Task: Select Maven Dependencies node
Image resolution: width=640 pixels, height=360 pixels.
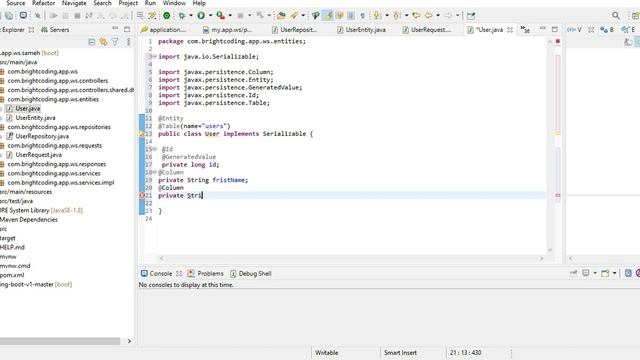Action: [x=29, y=220]
